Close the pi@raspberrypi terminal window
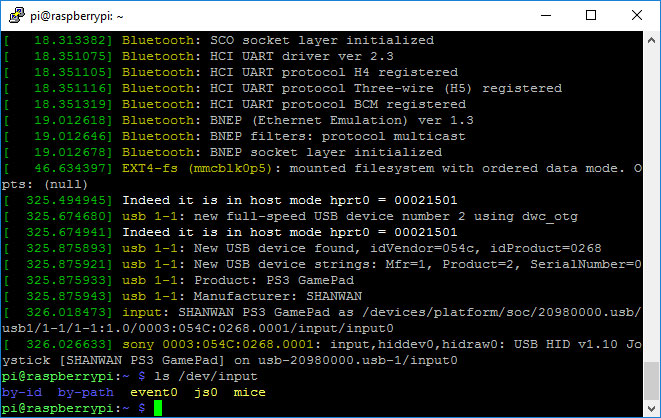The width and height of the screenshot is (661, 418). [637, 15]
